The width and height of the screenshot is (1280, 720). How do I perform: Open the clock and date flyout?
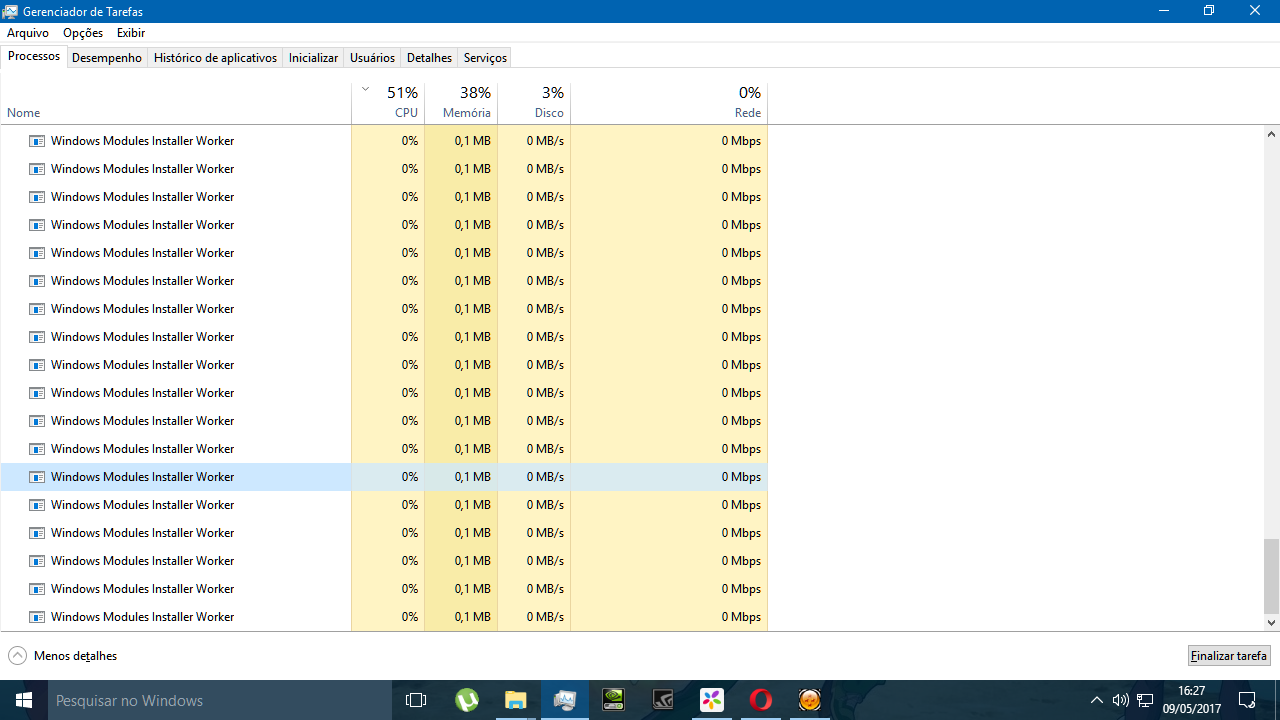click(1191, 700)
